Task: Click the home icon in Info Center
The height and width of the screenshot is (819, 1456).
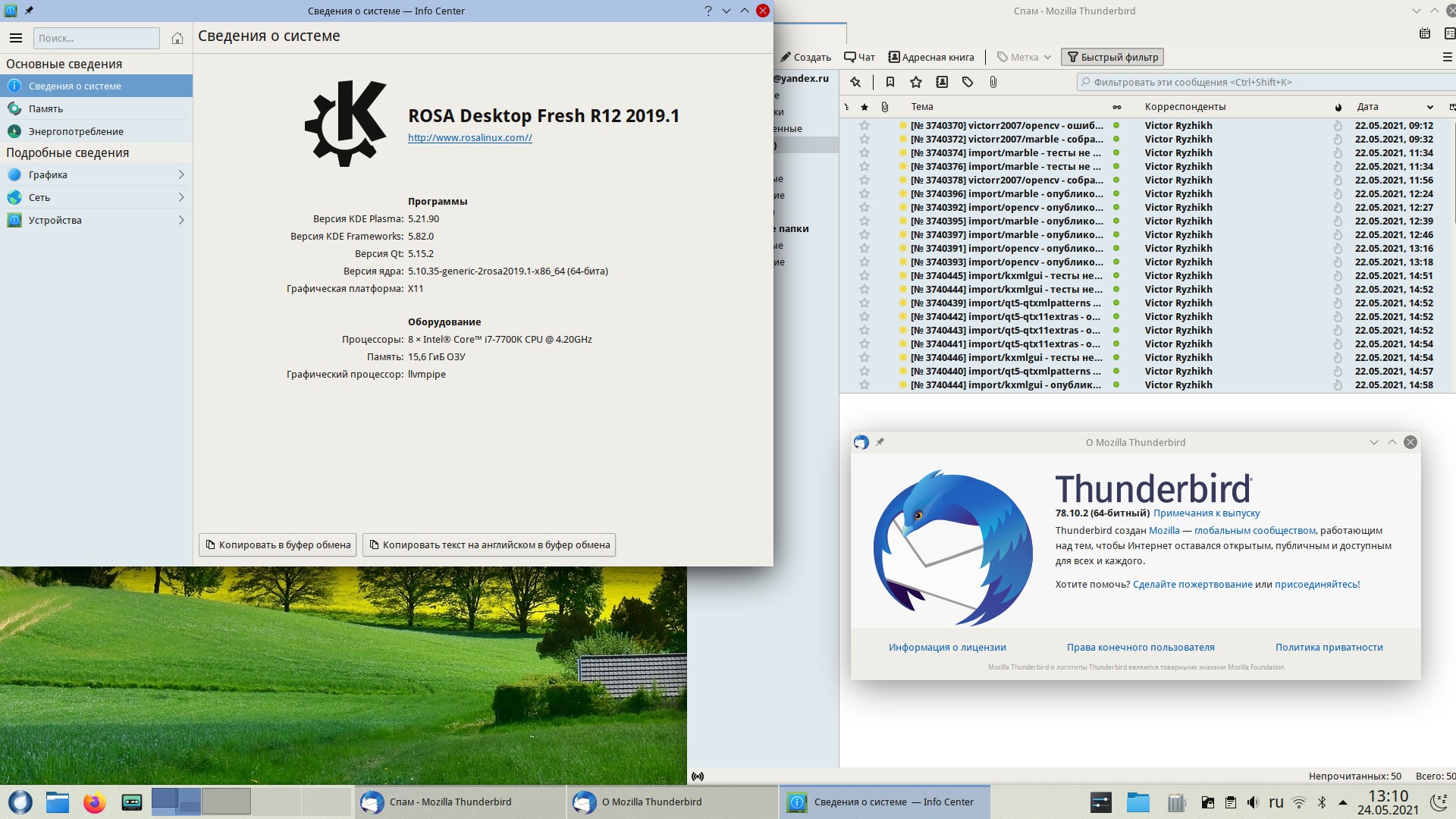Action: pos(177,38)
